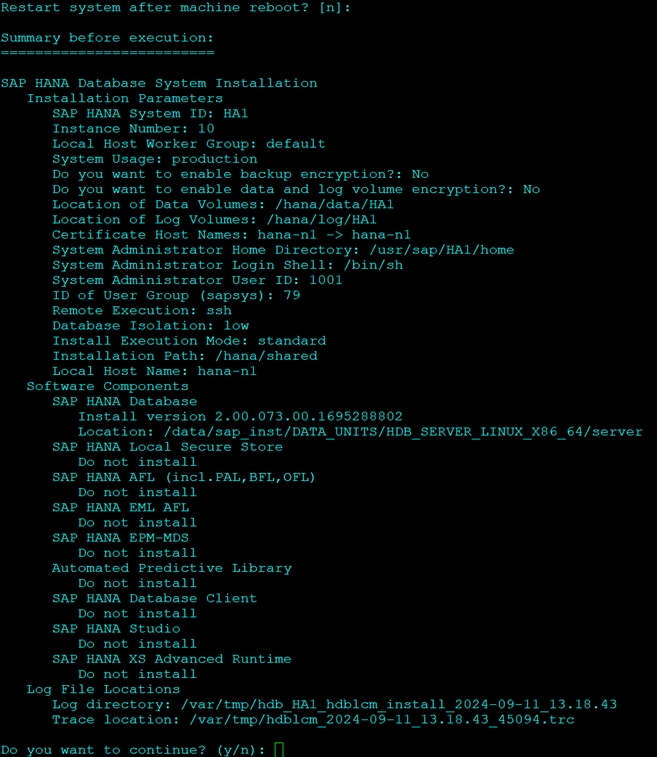The height and width of the screenshot is (757, 657).
Task: Click the data volumes path /hana/data/HA1
Action: [334, 204]
